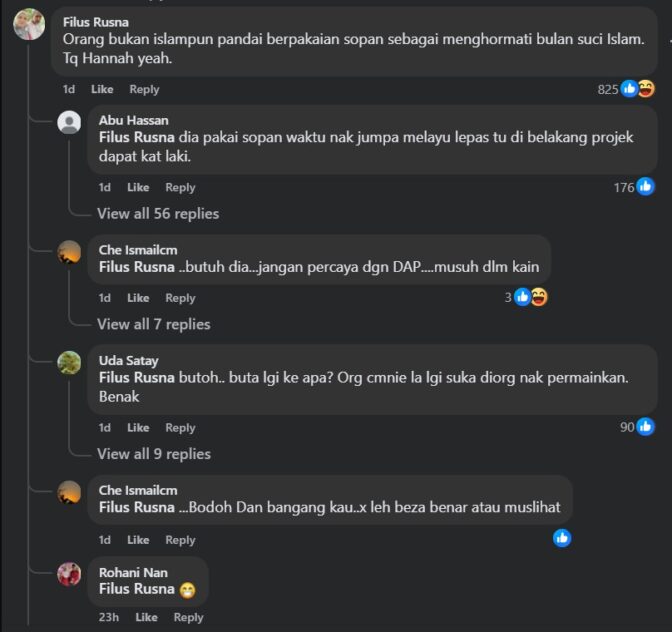
Task: Open Rohani Nan's profile avatar
Action: point(69,574)
